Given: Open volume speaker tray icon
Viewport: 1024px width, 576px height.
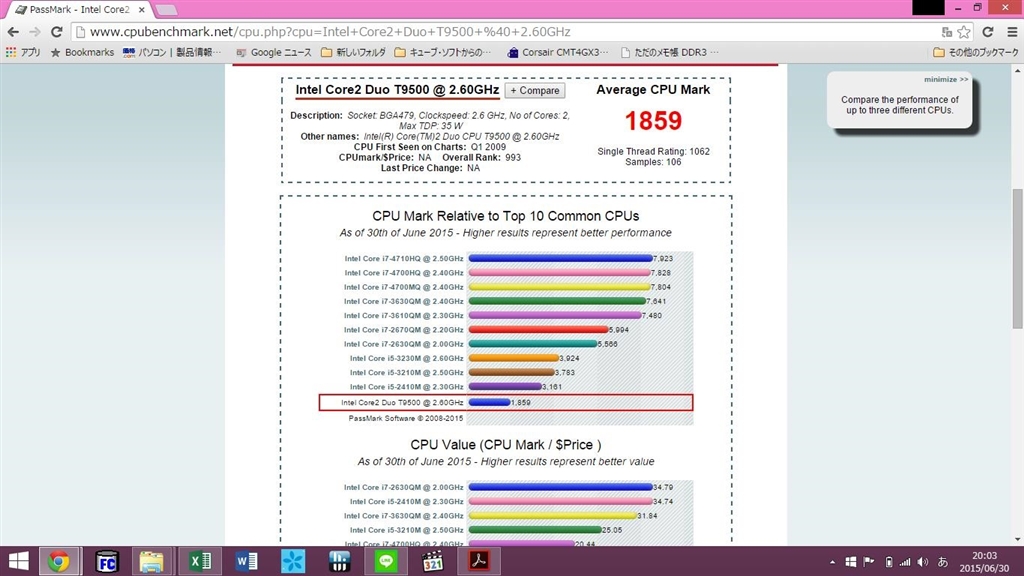Looking at the screenshot, I should (x=923, y=562).
